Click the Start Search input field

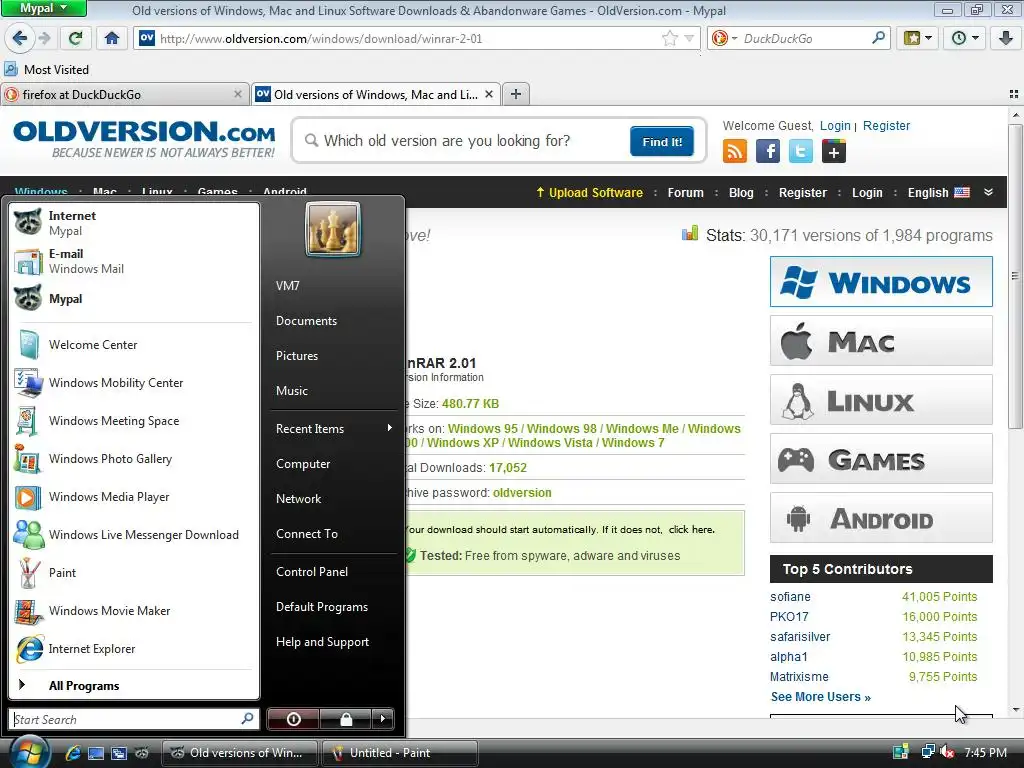pyautogui.click(x=133, y=719)
